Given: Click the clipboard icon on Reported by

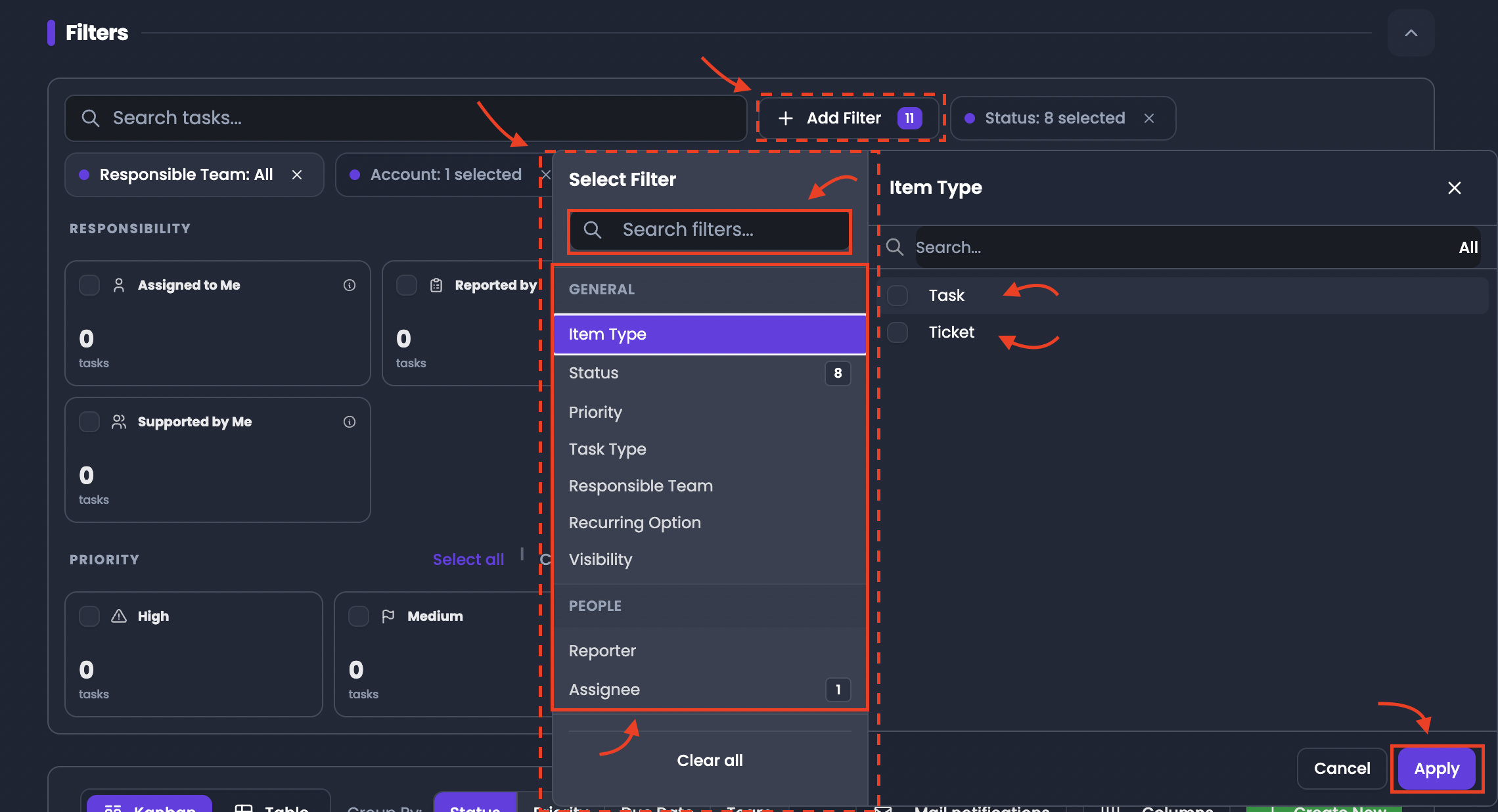Looking at the screenshot, I should [x=436, y=285].
